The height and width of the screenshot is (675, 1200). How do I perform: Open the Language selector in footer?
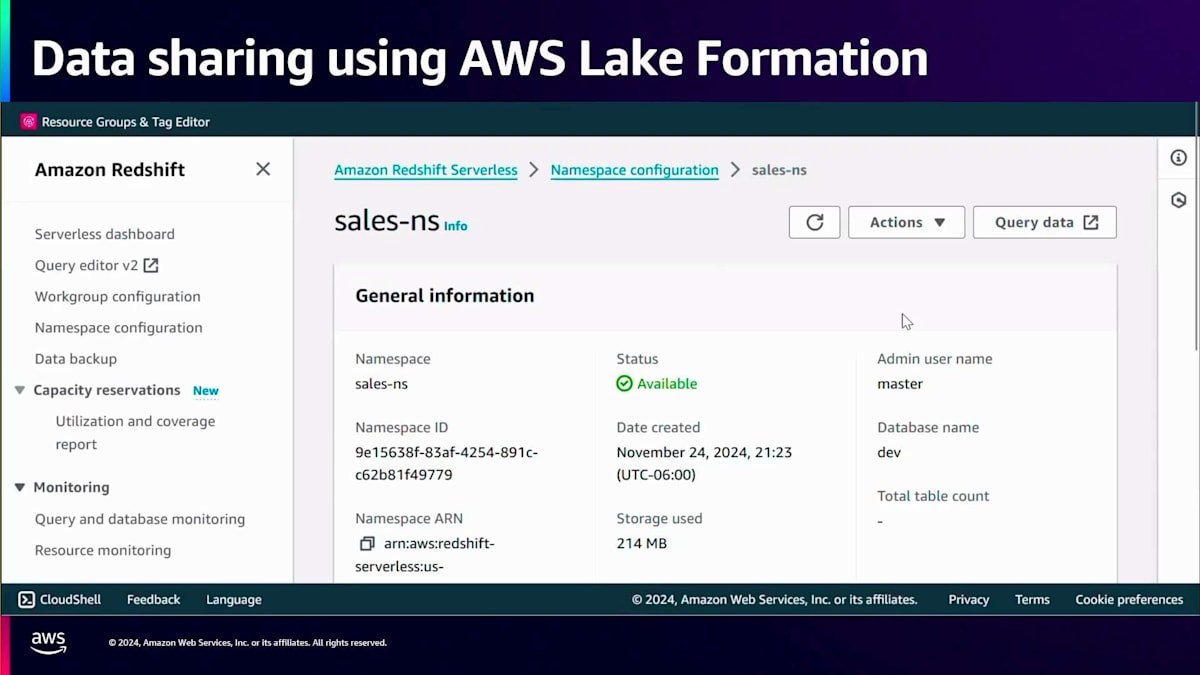coord(234,600)
